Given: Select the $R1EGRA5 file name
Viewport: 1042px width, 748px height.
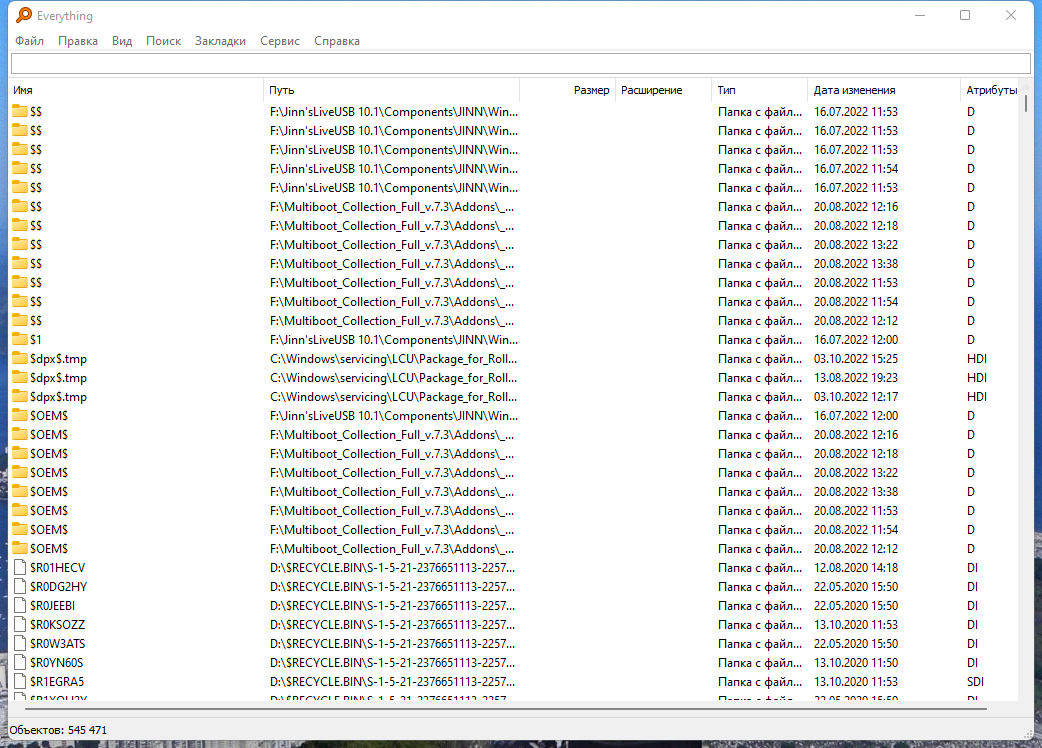Looking at the screenshot, I should [x=57, y=682].
